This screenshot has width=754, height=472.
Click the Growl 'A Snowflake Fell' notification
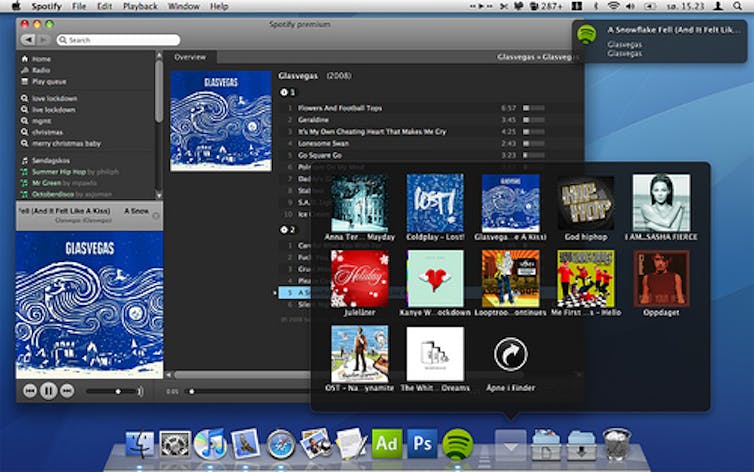(x=659, y=41)
